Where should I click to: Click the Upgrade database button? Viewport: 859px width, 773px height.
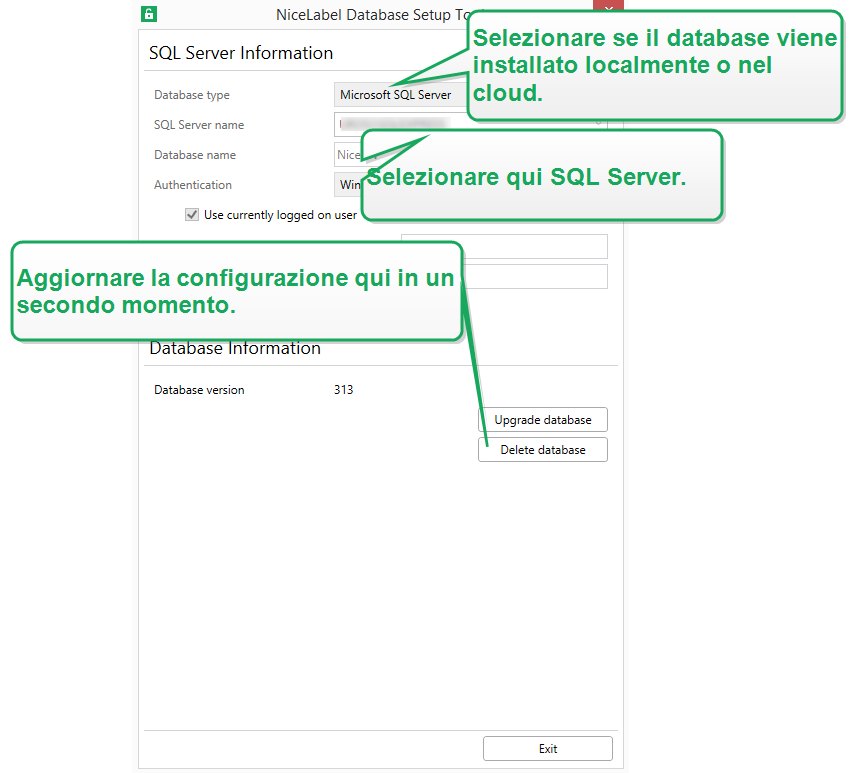point(543,420)
